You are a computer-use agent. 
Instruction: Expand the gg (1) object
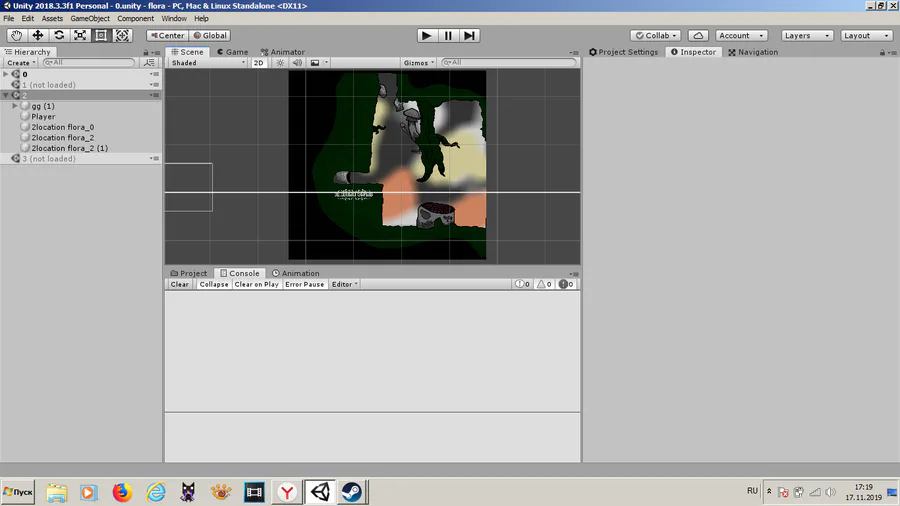tap(15, 106)
